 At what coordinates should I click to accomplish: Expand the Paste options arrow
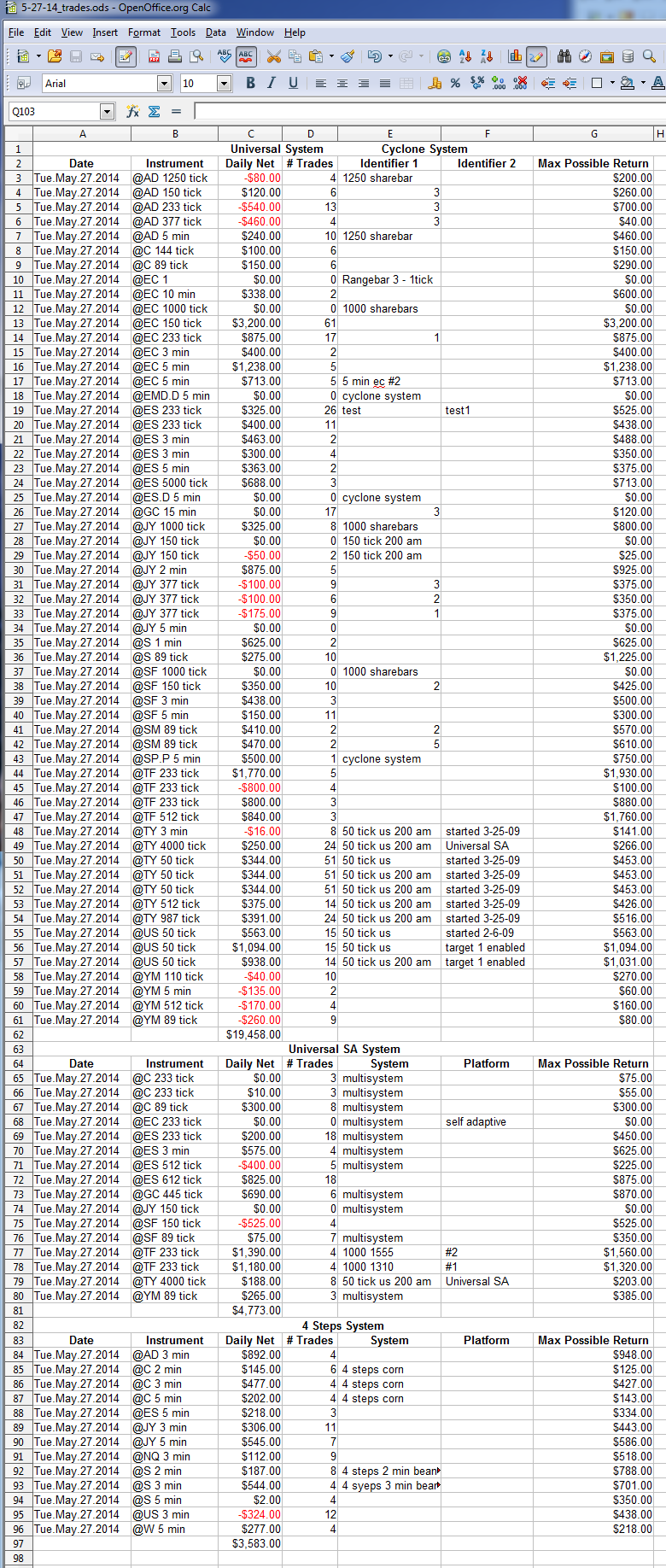331,56
